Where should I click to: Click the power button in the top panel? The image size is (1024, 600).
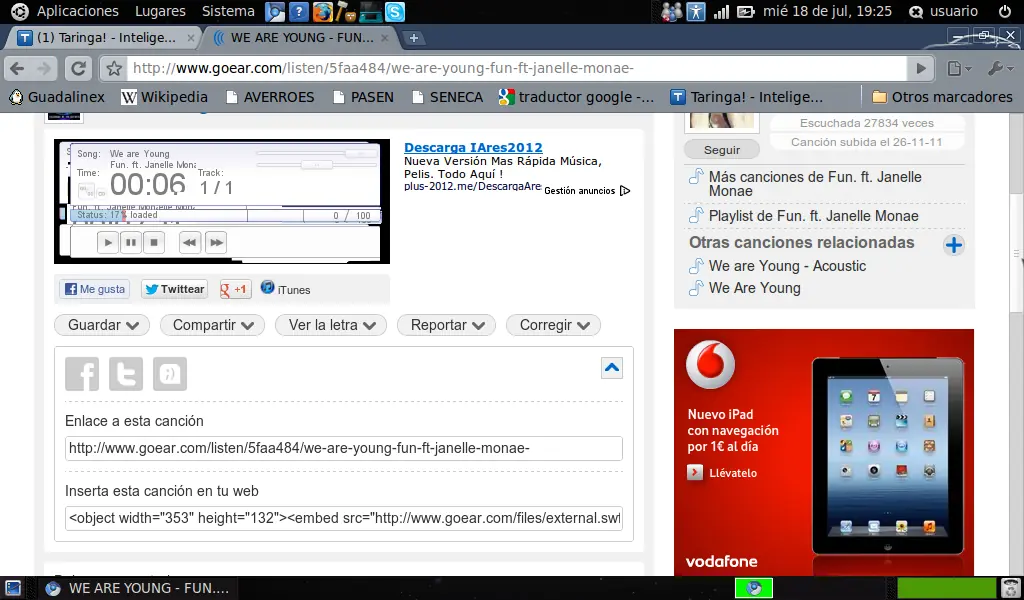1004,11
